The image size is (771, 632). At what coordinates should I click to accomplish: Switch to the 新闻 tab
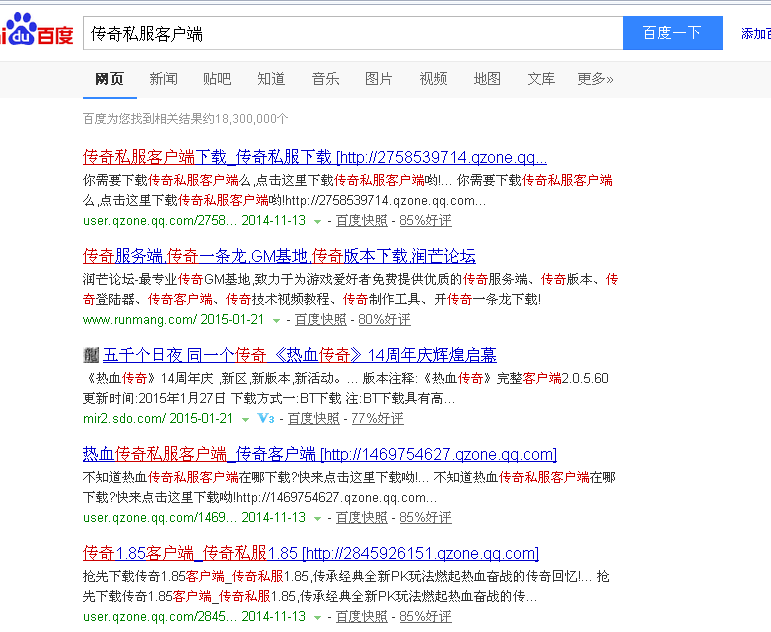[163, 79]
